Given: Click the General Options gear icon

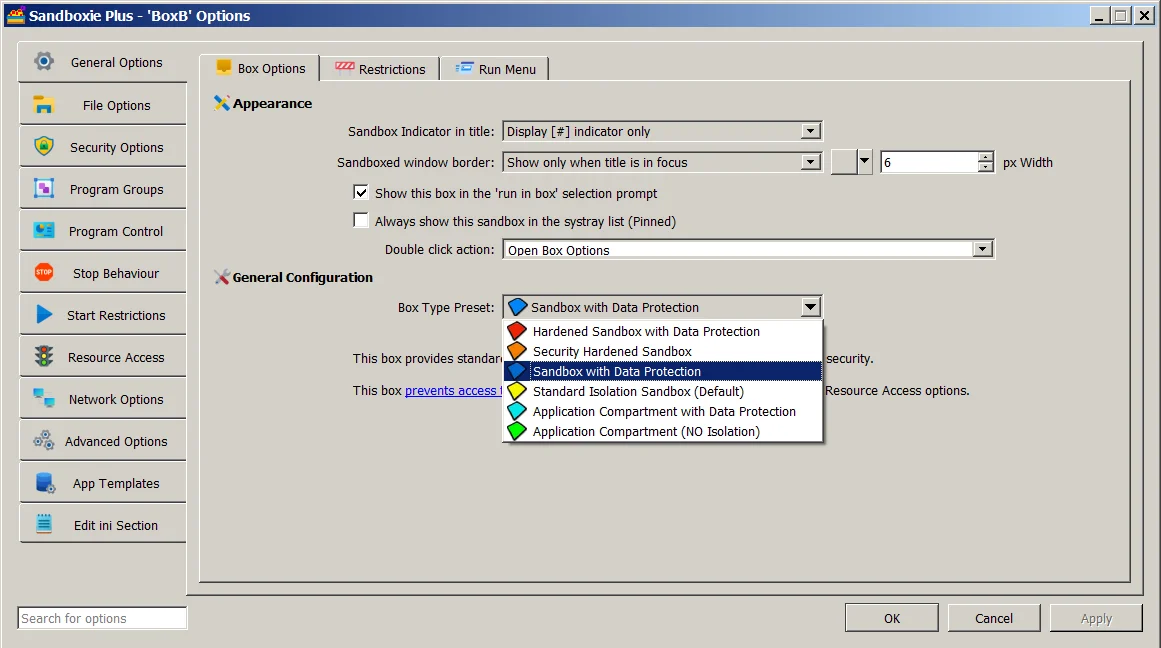Looking at the screenshot, I should coord(44,61).
